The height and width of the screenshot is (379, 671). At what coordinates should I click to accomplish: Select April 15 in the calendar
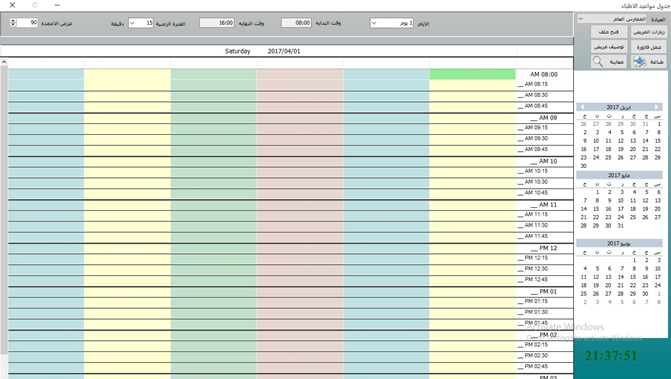[x=658, y=141]
